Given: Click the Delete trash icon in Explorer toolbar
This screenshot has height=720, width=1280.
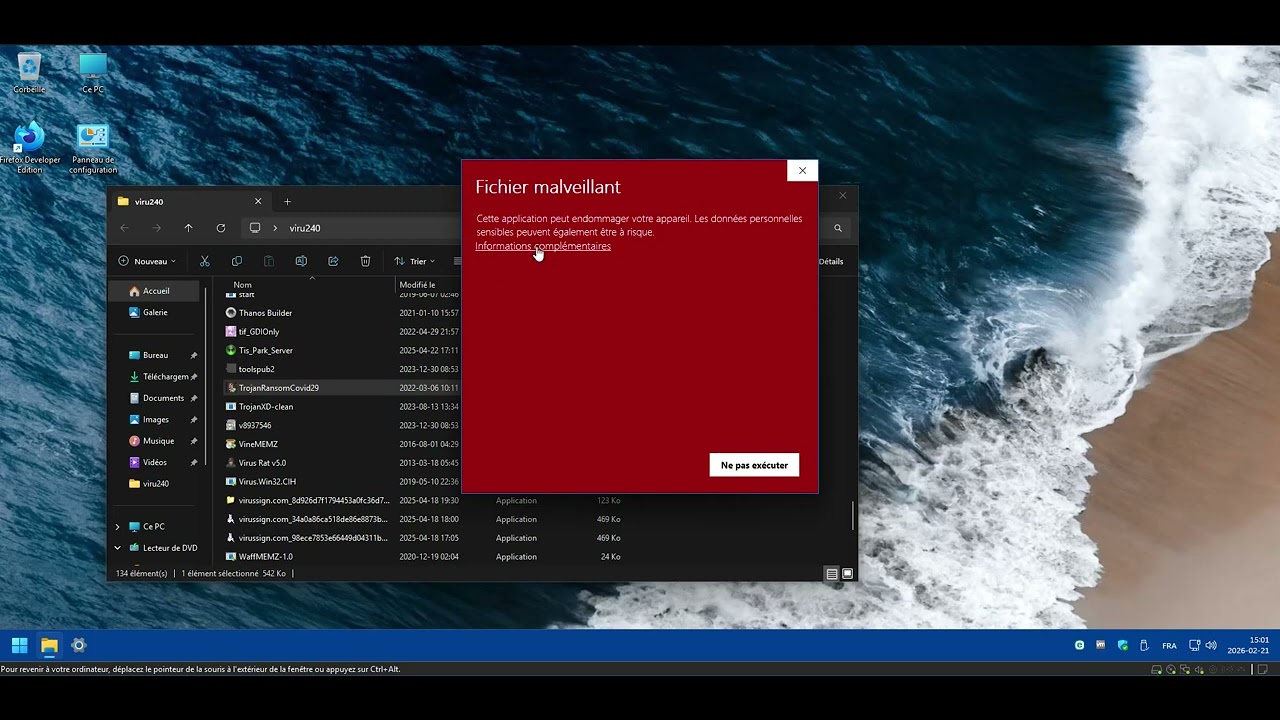Looking at the screenshot, I should click(x=365, y=261).
